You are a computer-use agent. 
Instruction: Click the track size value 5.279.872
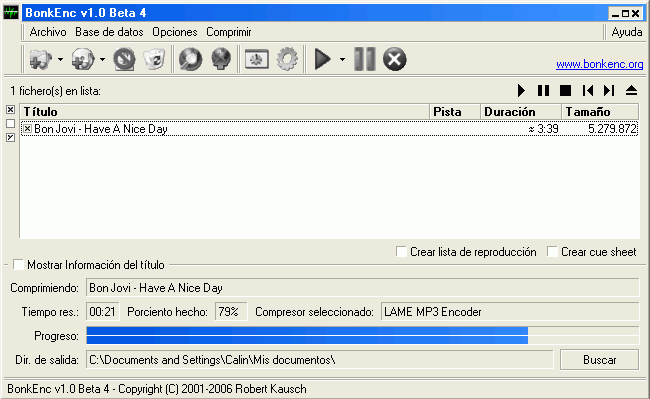pos(612,129)
